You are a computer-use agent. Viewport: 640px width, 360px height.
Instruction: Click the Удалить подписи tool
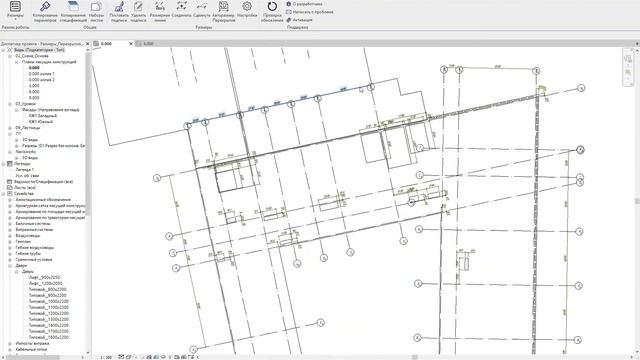[x=138, y=11]
